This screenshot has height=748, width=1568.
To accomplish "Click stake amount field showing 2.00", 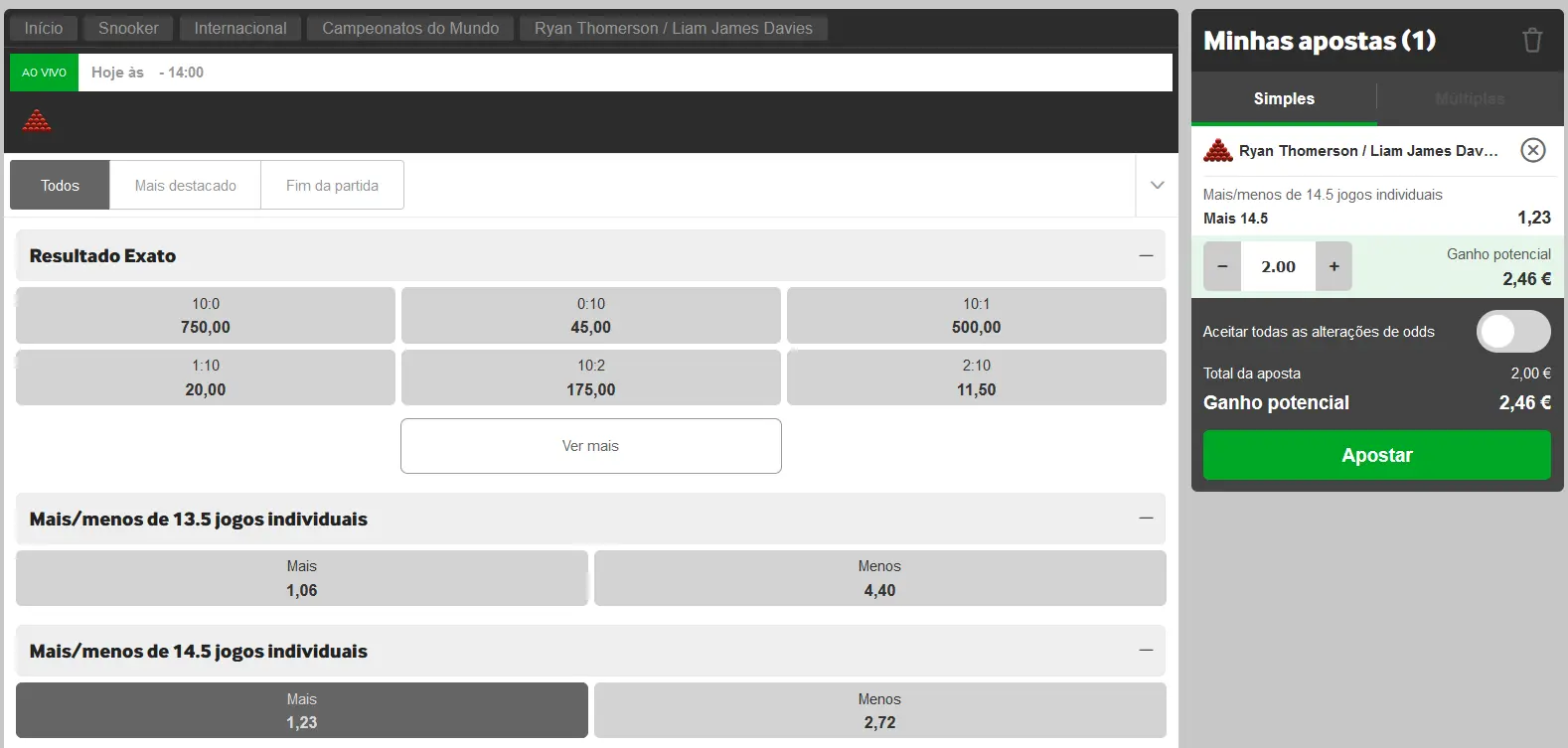I will 1278,266.
